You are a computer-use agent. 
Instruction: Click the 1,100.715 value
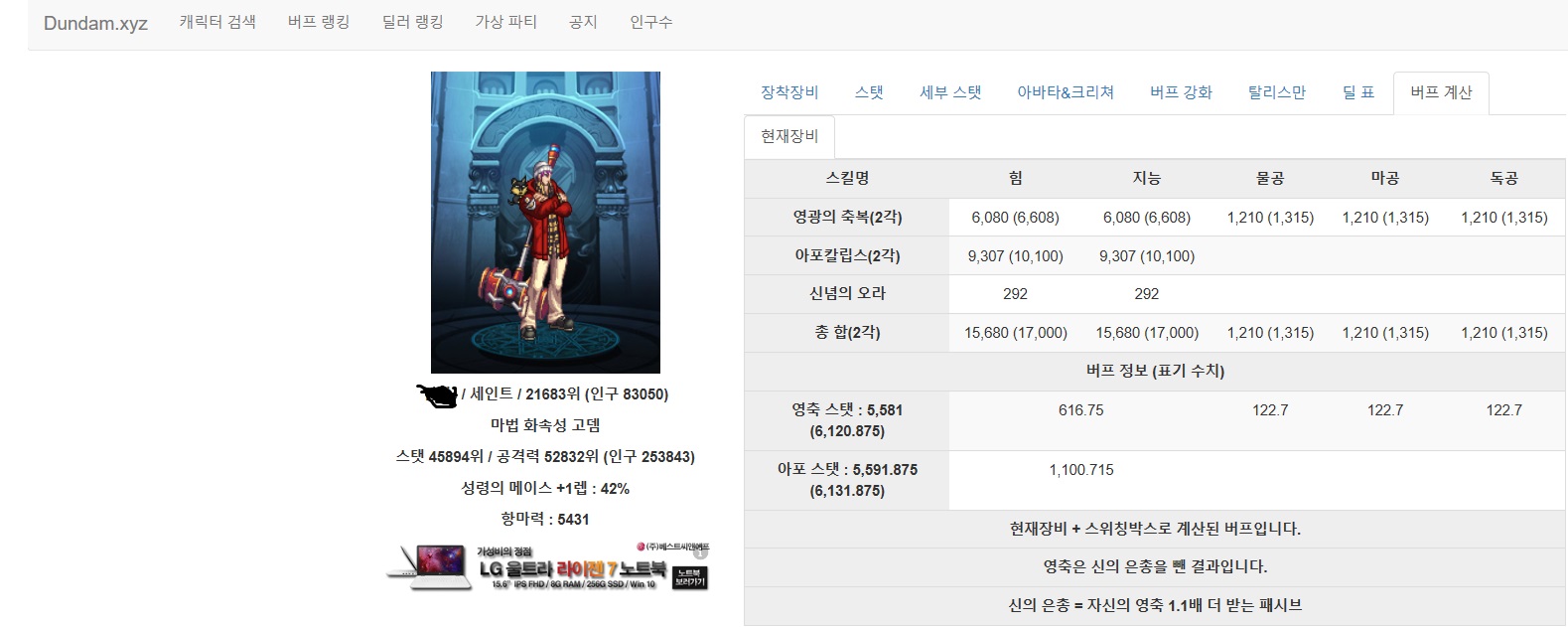(1081, 469)
